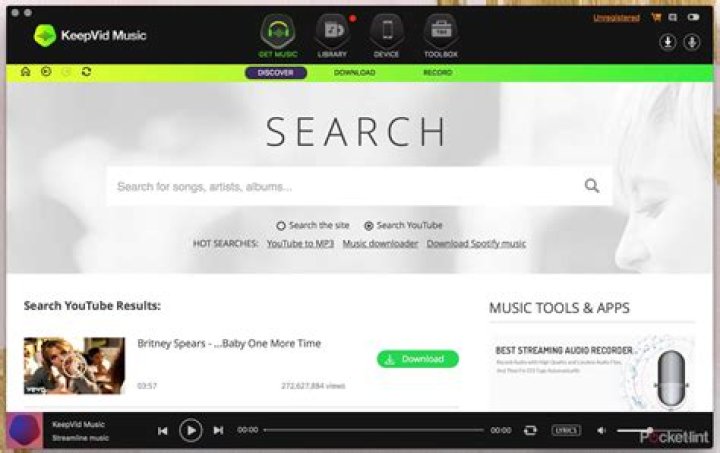Open the Toolbox section

[x=440, y=36]
